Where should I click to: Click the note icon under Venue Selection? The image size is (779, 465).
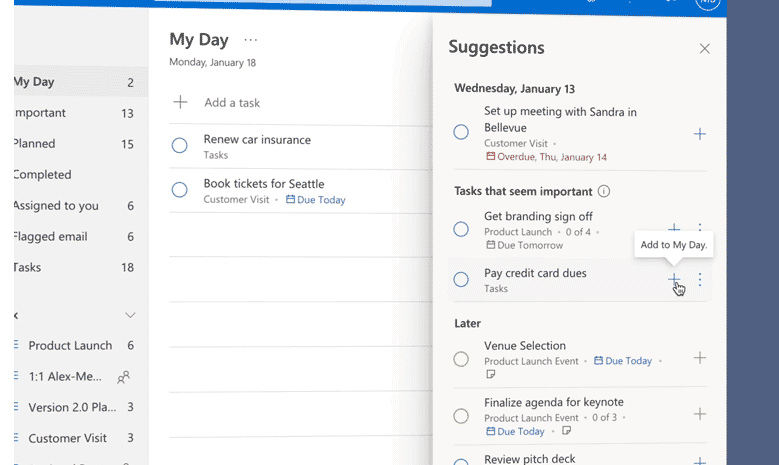(490, 374)
